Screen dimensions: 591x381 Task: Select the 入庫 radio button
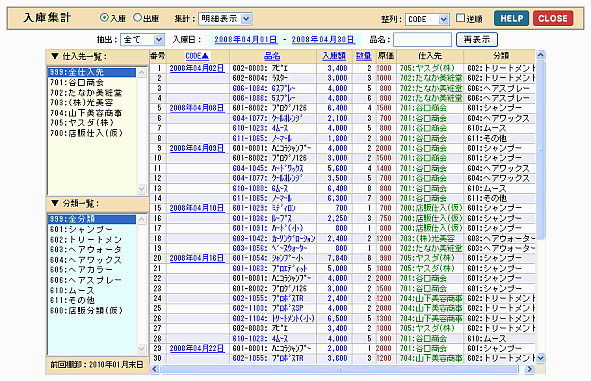coord(104,18)
